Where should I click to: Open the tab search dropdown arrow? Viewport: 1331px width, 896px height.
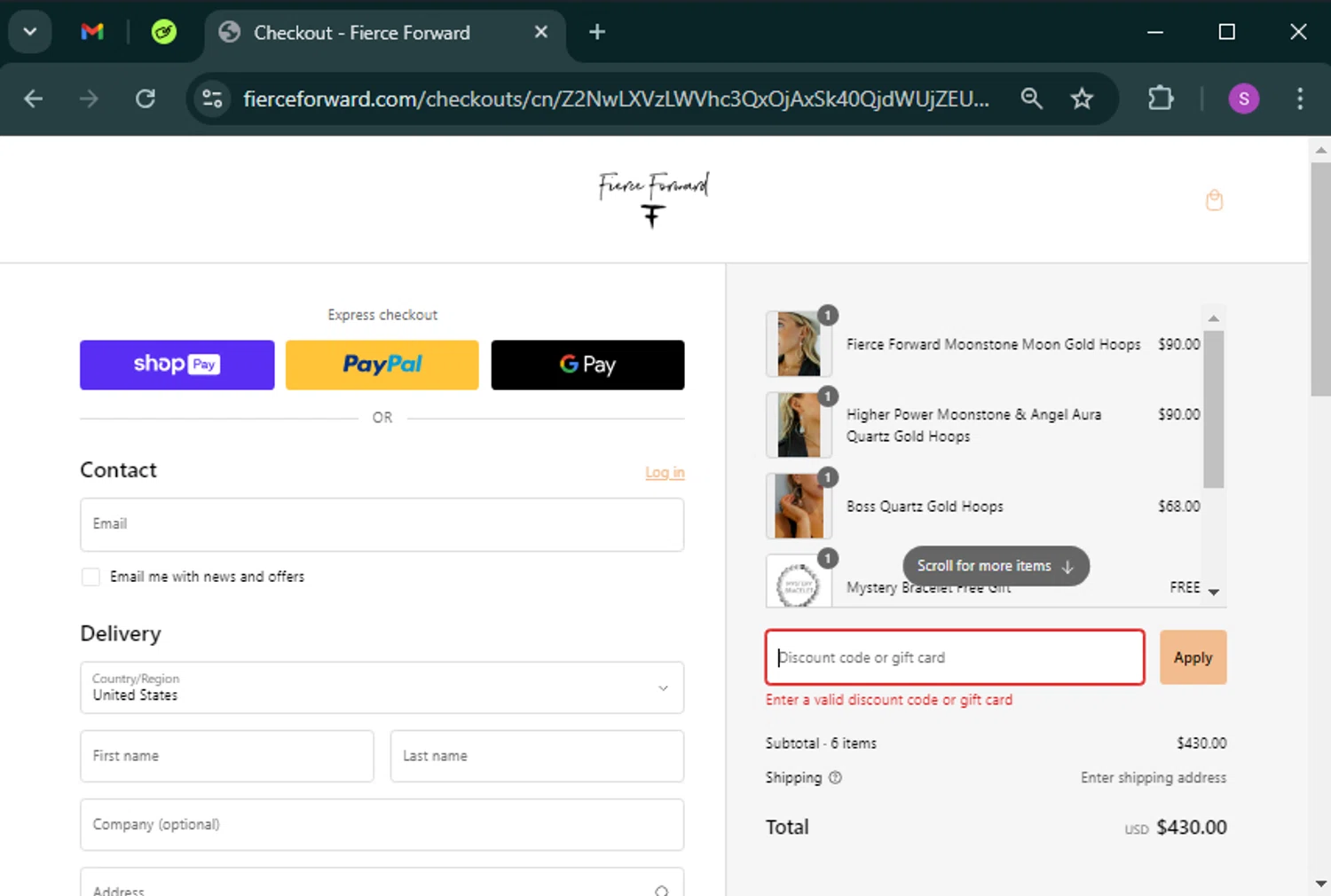pos(29,32)
